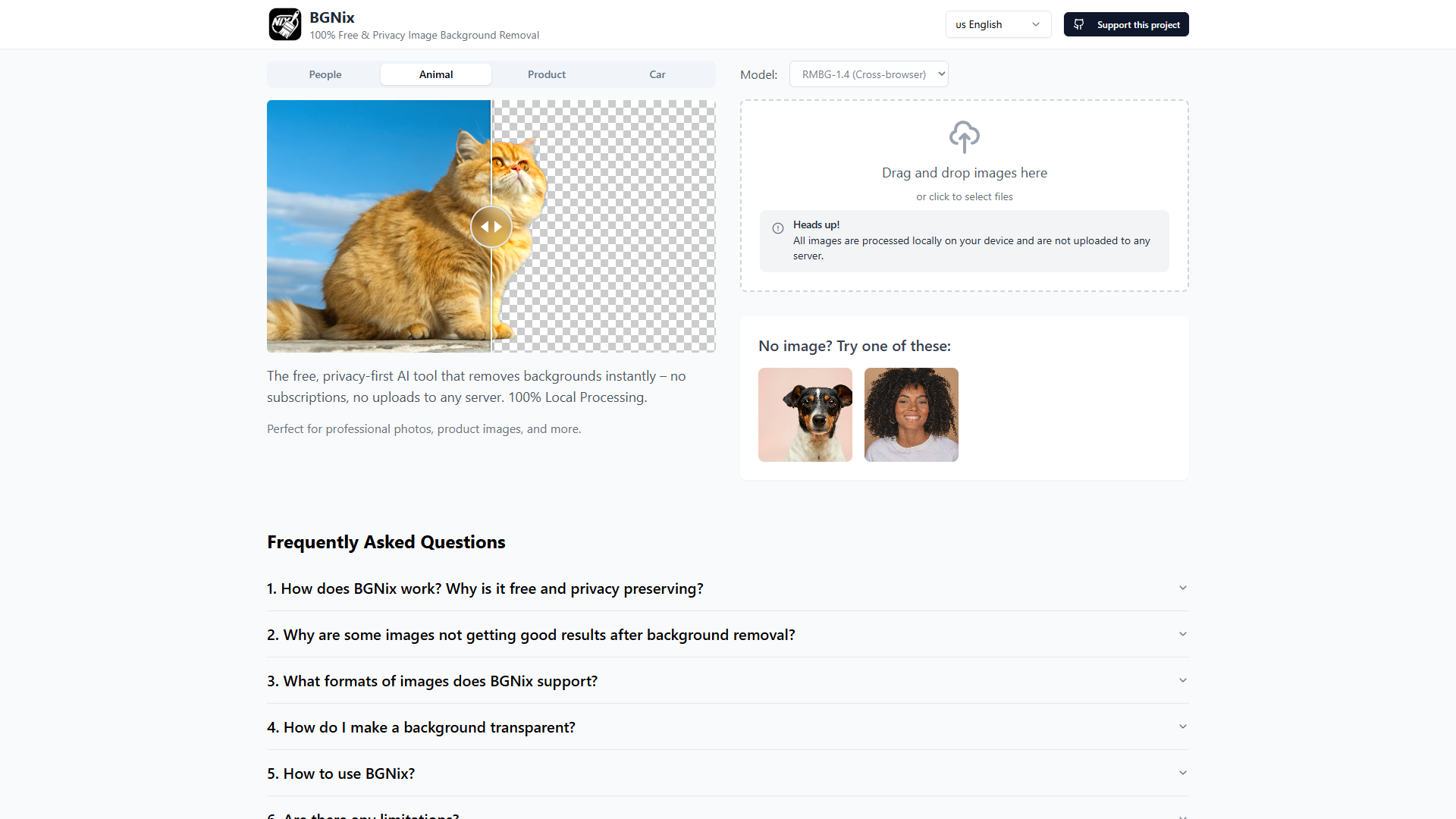Click 'Perfect for professional photos' text
1456x819 pixels.
(x=424, y=428)
